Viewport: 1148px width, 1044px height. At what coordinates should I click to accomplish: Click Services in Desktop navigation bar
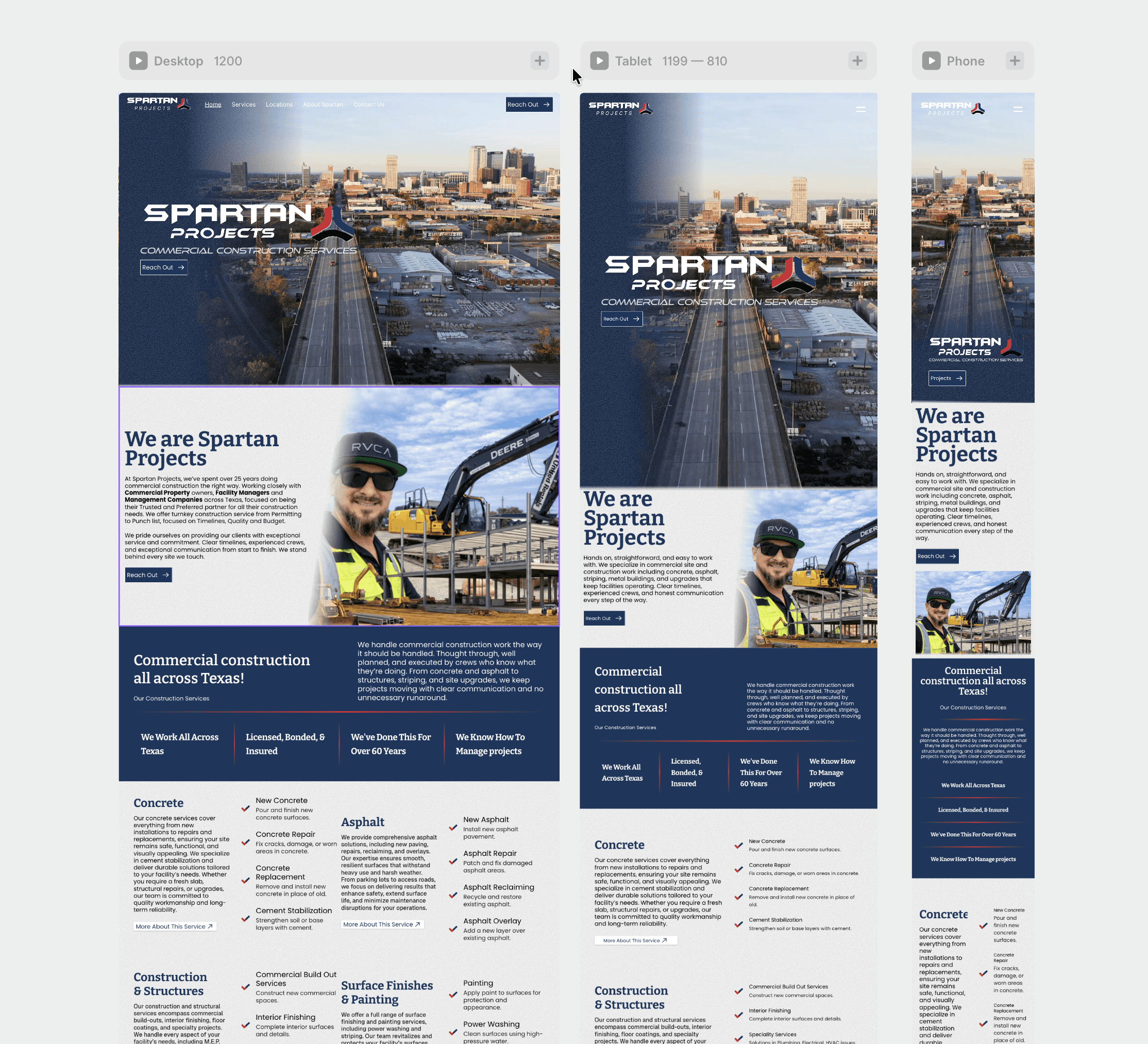(243, 105)
